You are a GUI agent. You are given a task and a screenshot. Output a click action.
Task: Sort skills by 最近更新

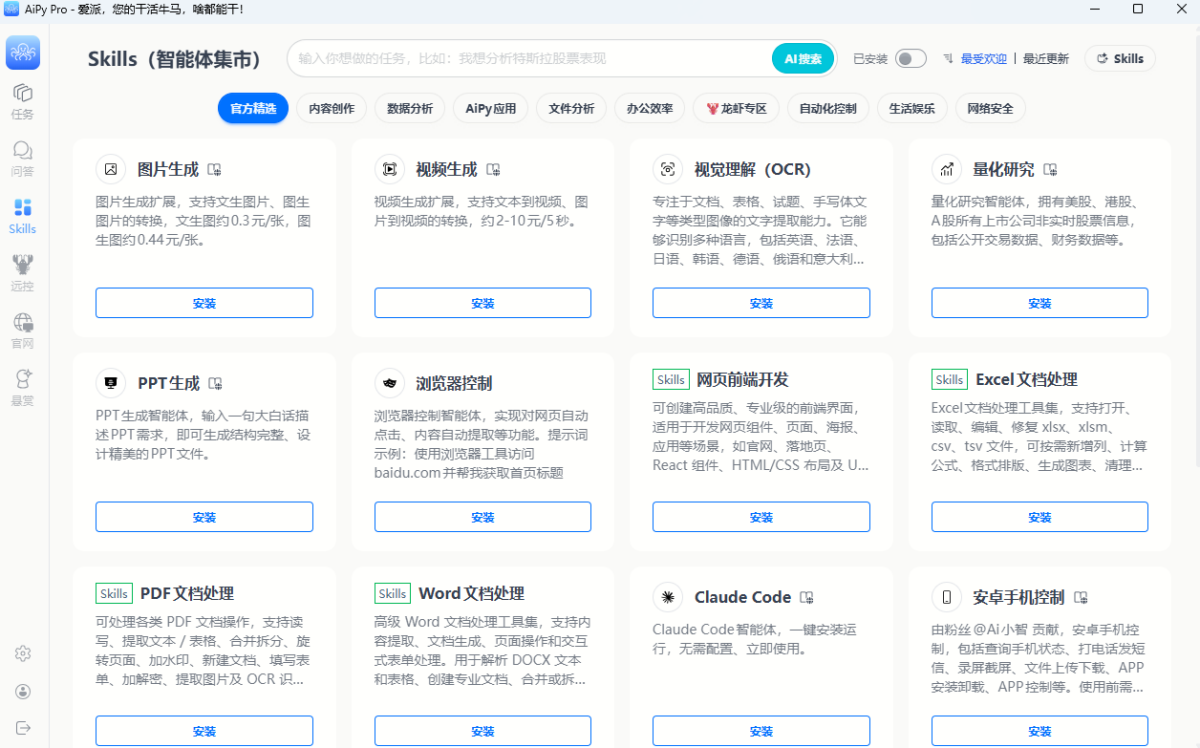coord(1045,59)
